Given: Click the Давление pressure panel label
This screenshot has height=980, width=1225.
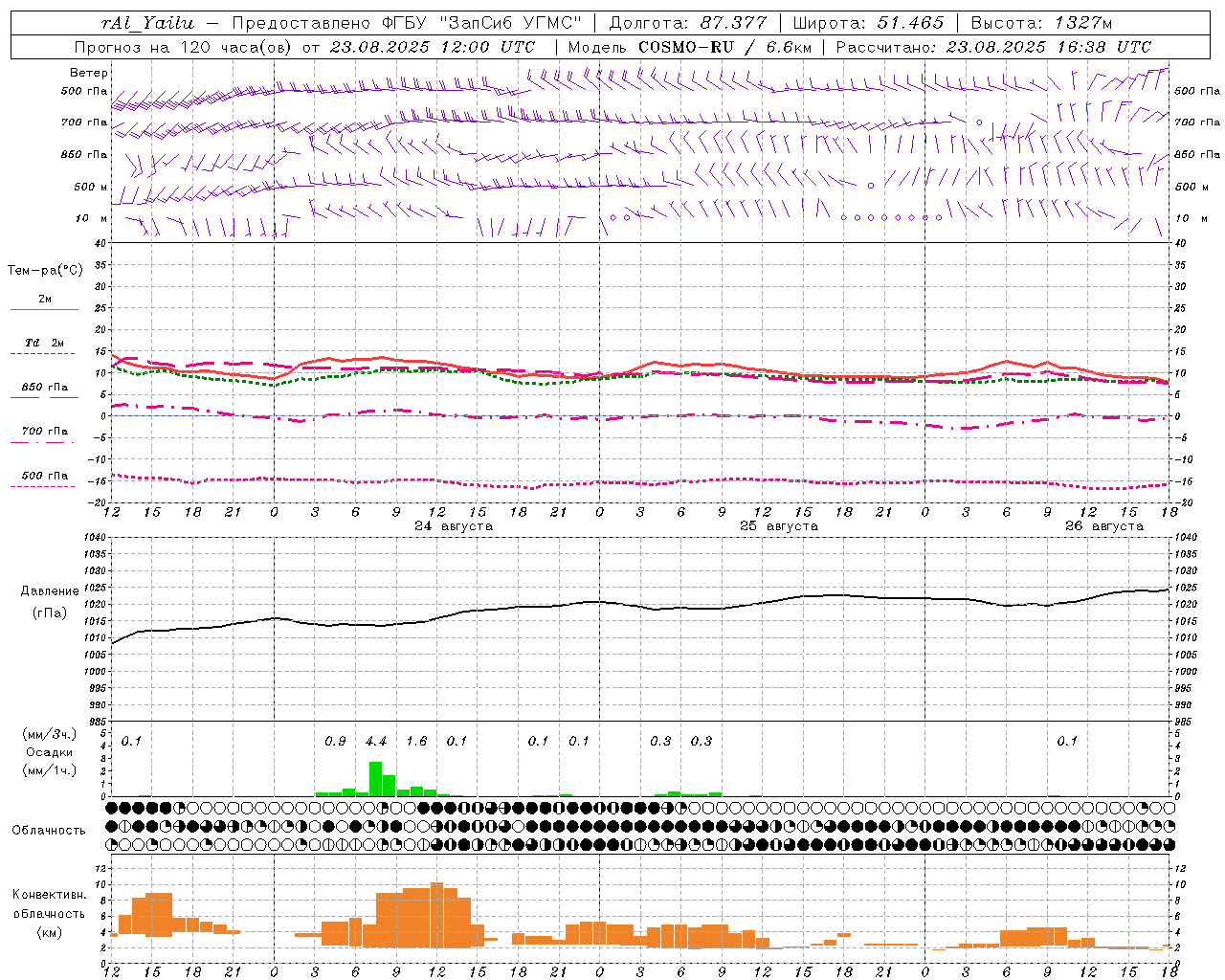Looking at the screenshot, I should tap(50, 591).
